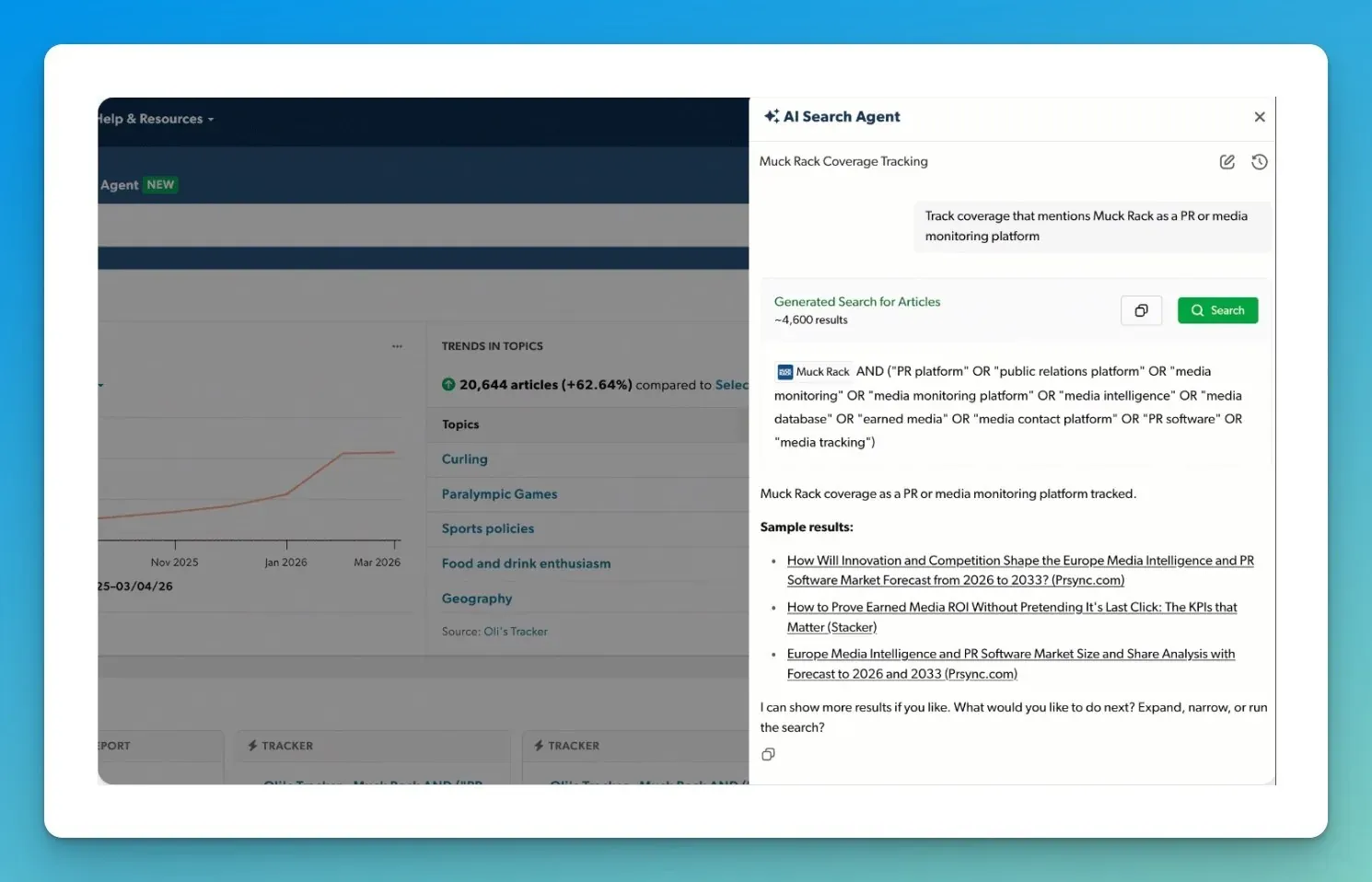Viewport: 1372px width, 882px height.
Task: Open Oli's Tracker source link
Action: pos(515,632)
